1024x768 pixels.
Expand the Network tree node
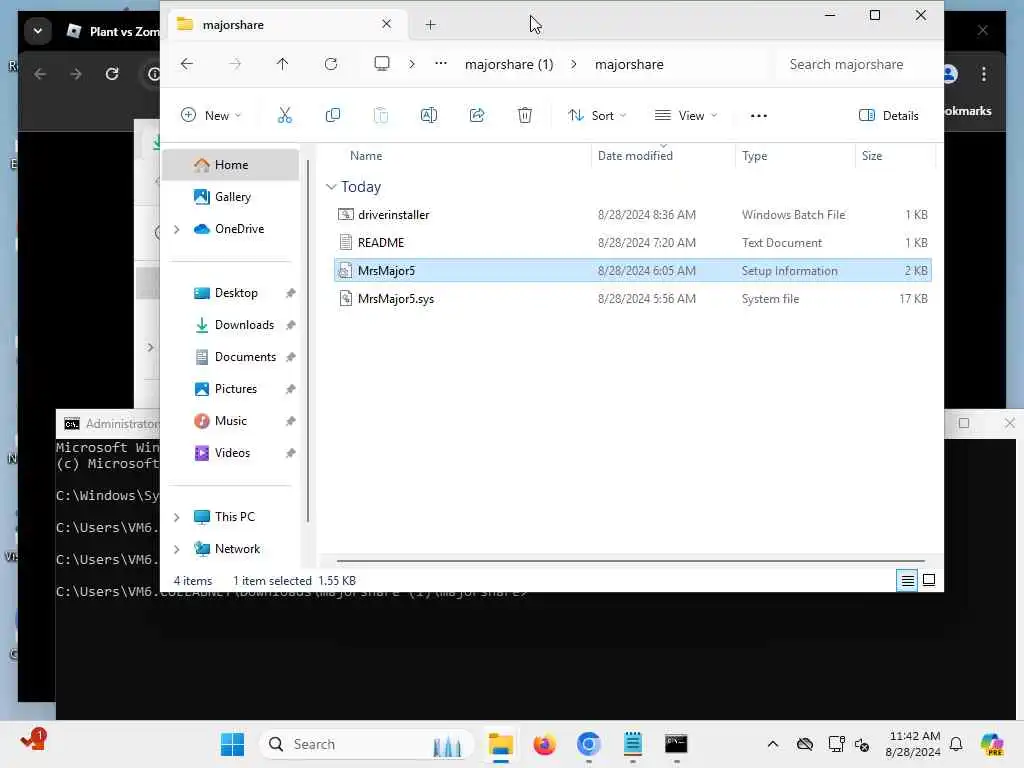click(176, 549)
